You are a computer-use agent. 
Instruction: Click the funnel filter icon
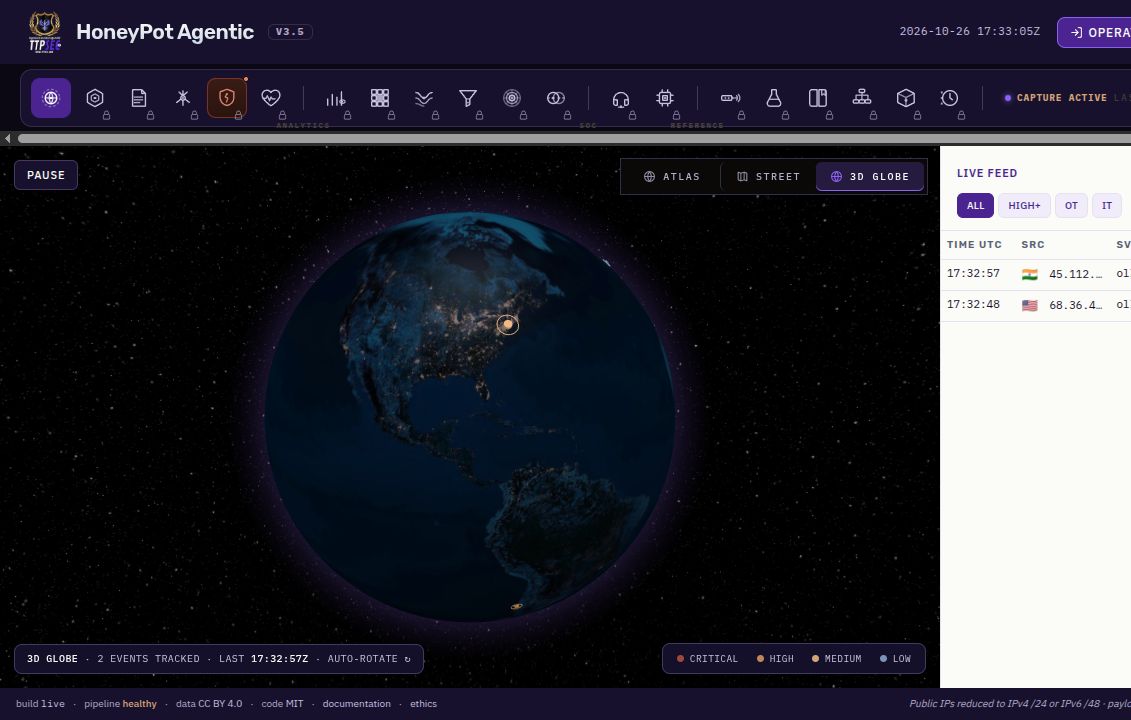coord(467,98)
